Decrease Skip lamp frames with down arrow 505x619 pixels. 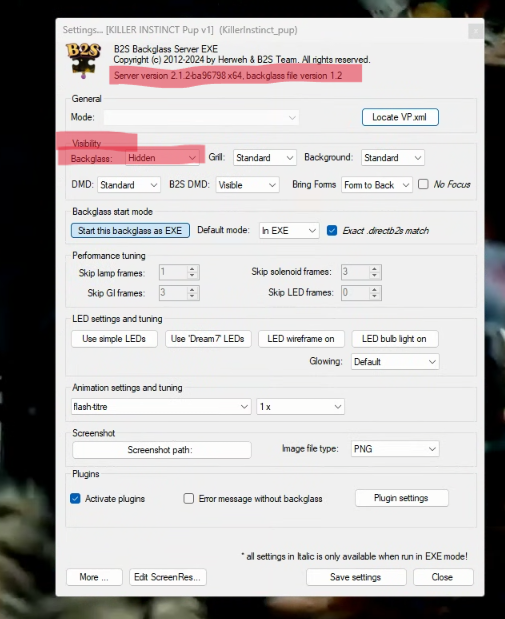pos(192,276)
